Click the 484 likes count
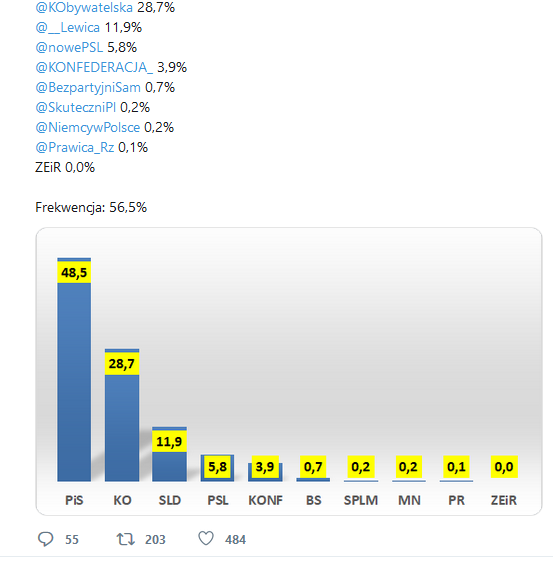 coord(235,540)
